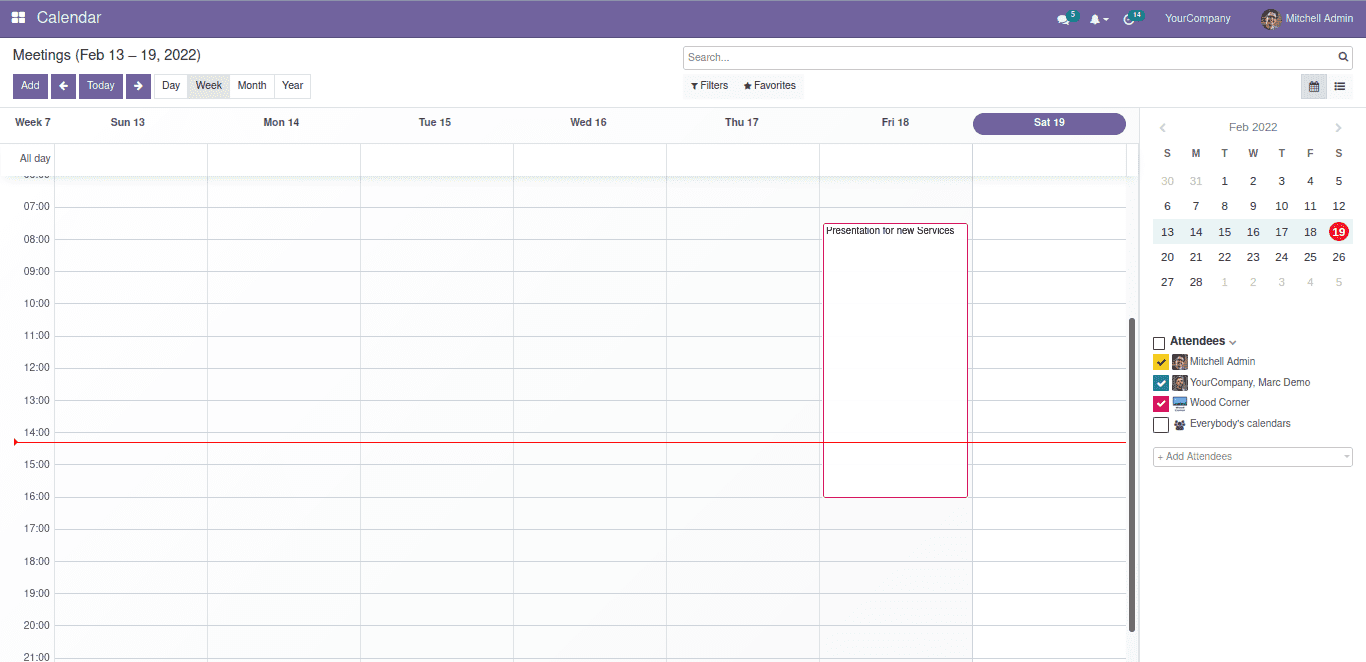The width and height of the screenshot is (1366, 662).
Task: Open the Add Attendees combo box
Action: [x=1252, y=457]
